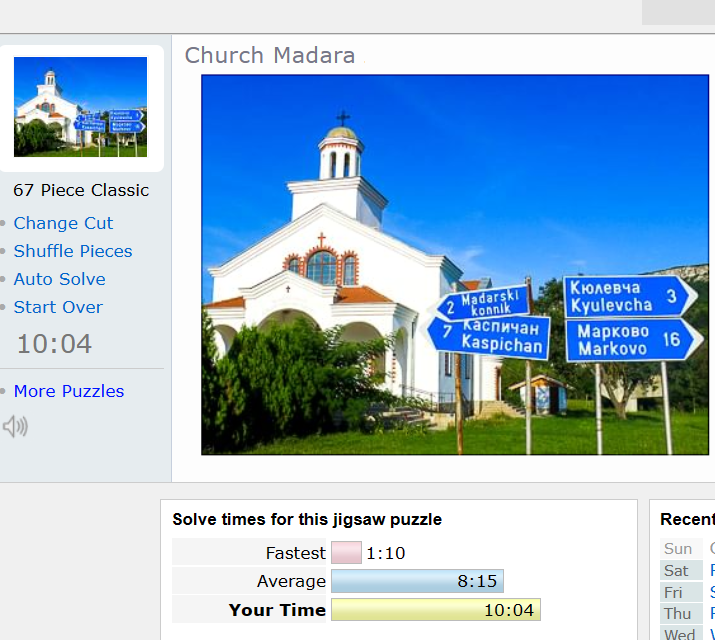Select the Sat row in Recent list
715x640 pixels.
click(x=687, y=570)
